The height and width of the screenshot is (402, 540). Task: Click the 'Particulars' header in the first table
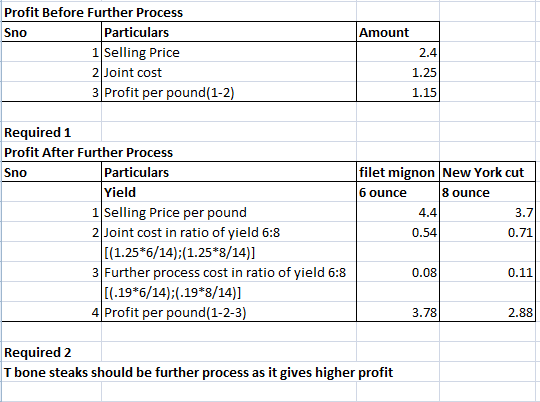pos(229,32)
